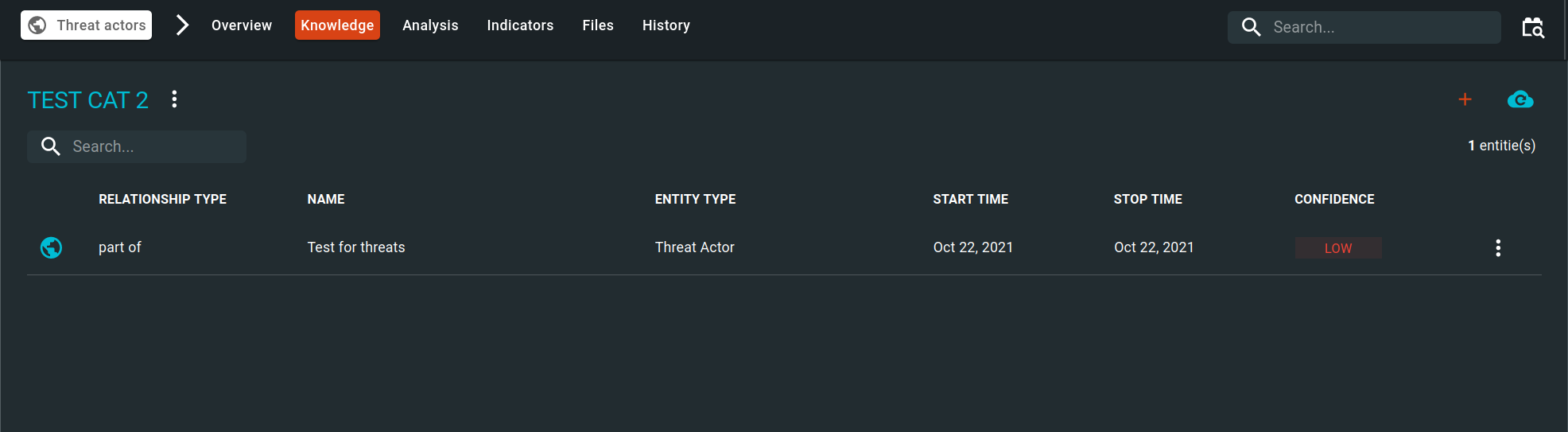Open the advanced search icon in the top bar
Viewport: 1568px width, 432px height.
click(x=1533, y=27)
